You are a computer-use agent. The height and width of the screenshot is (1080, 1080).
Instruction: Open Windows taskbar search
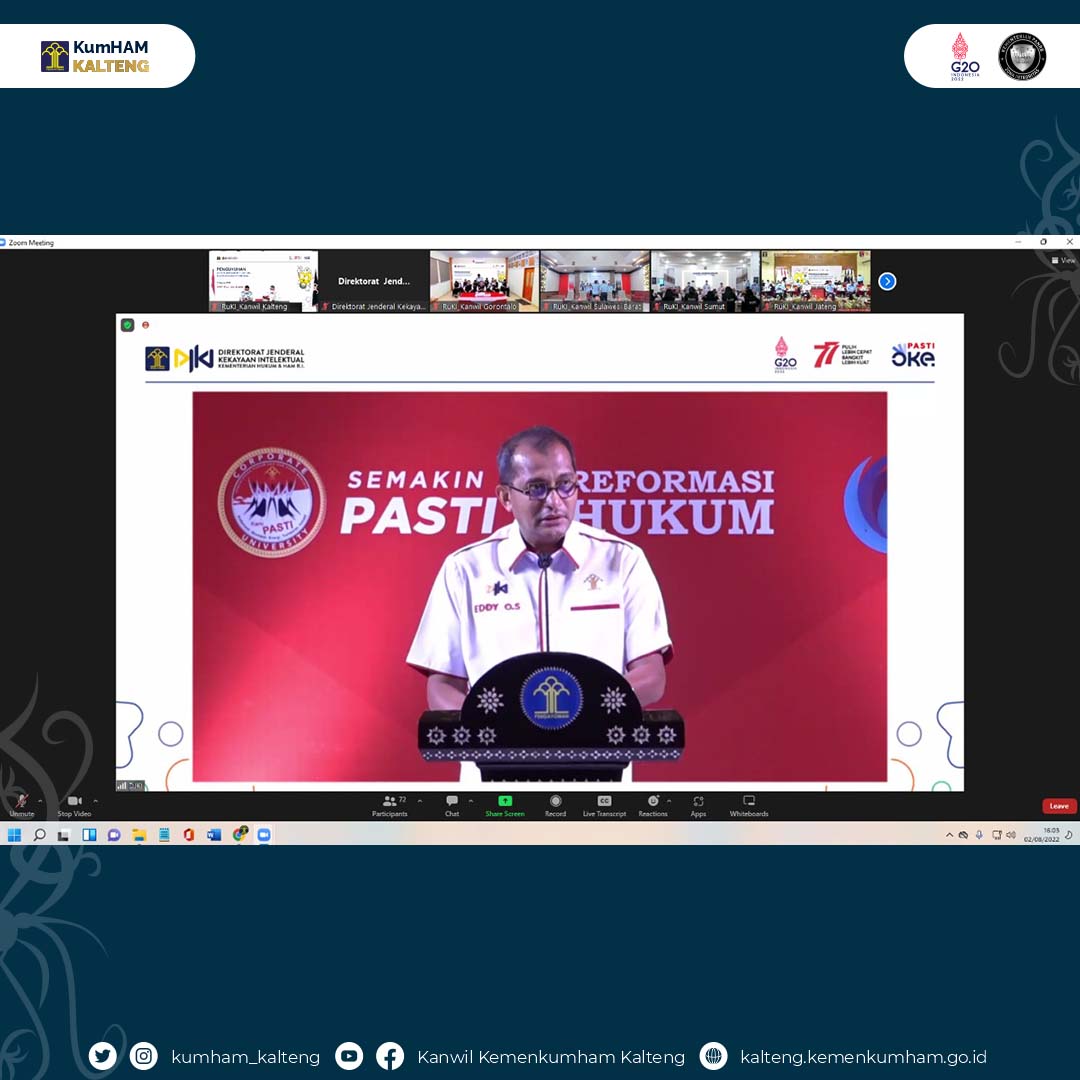click(39, 835)
